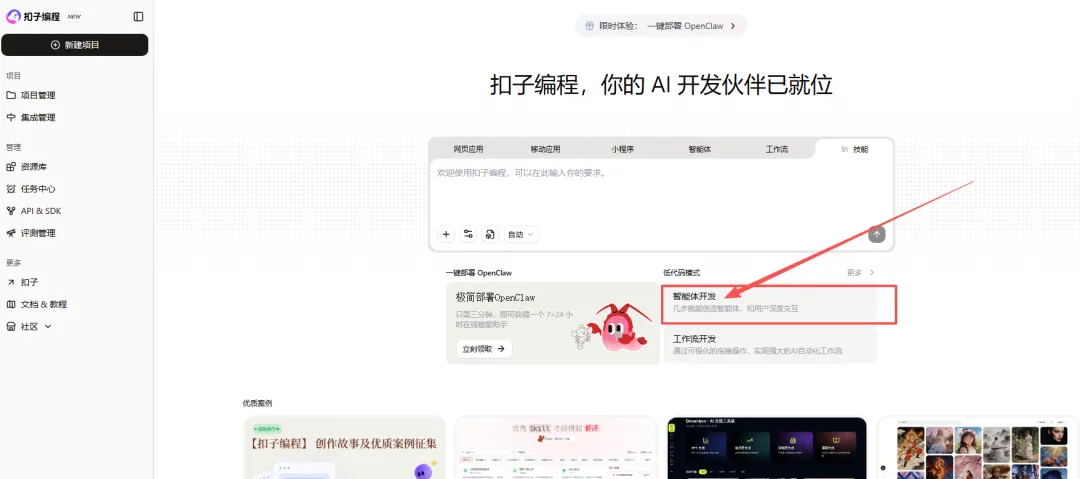Collapse the sidebar with the panel icon

[138, 17]
